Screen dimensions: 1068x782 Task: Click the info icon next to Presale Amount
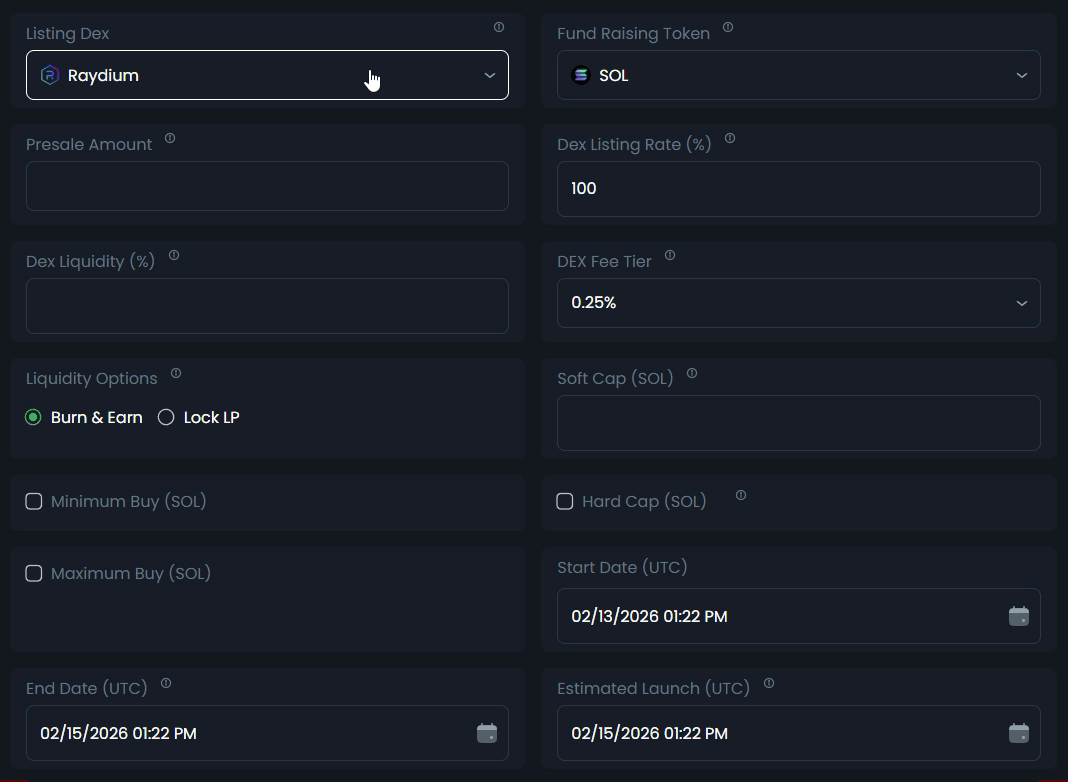[x=170, y=138]
